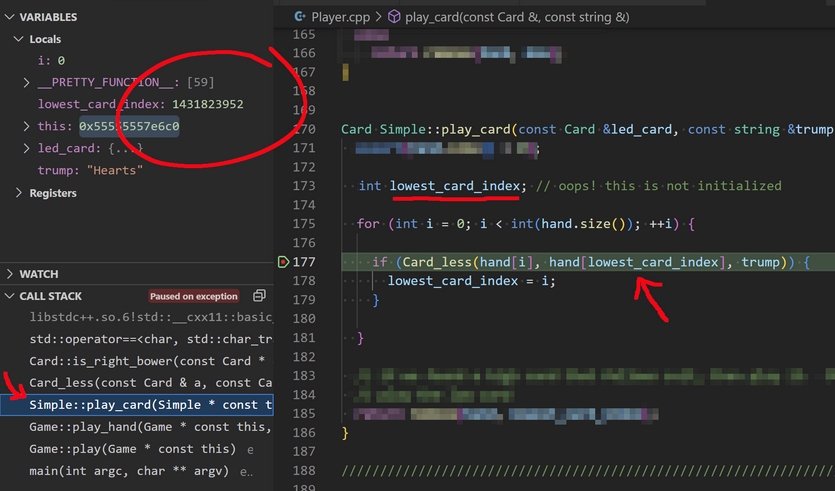Collapse the CALL STACK section header
The height and width of the screenshot is (491, 835).
(10, 296)
